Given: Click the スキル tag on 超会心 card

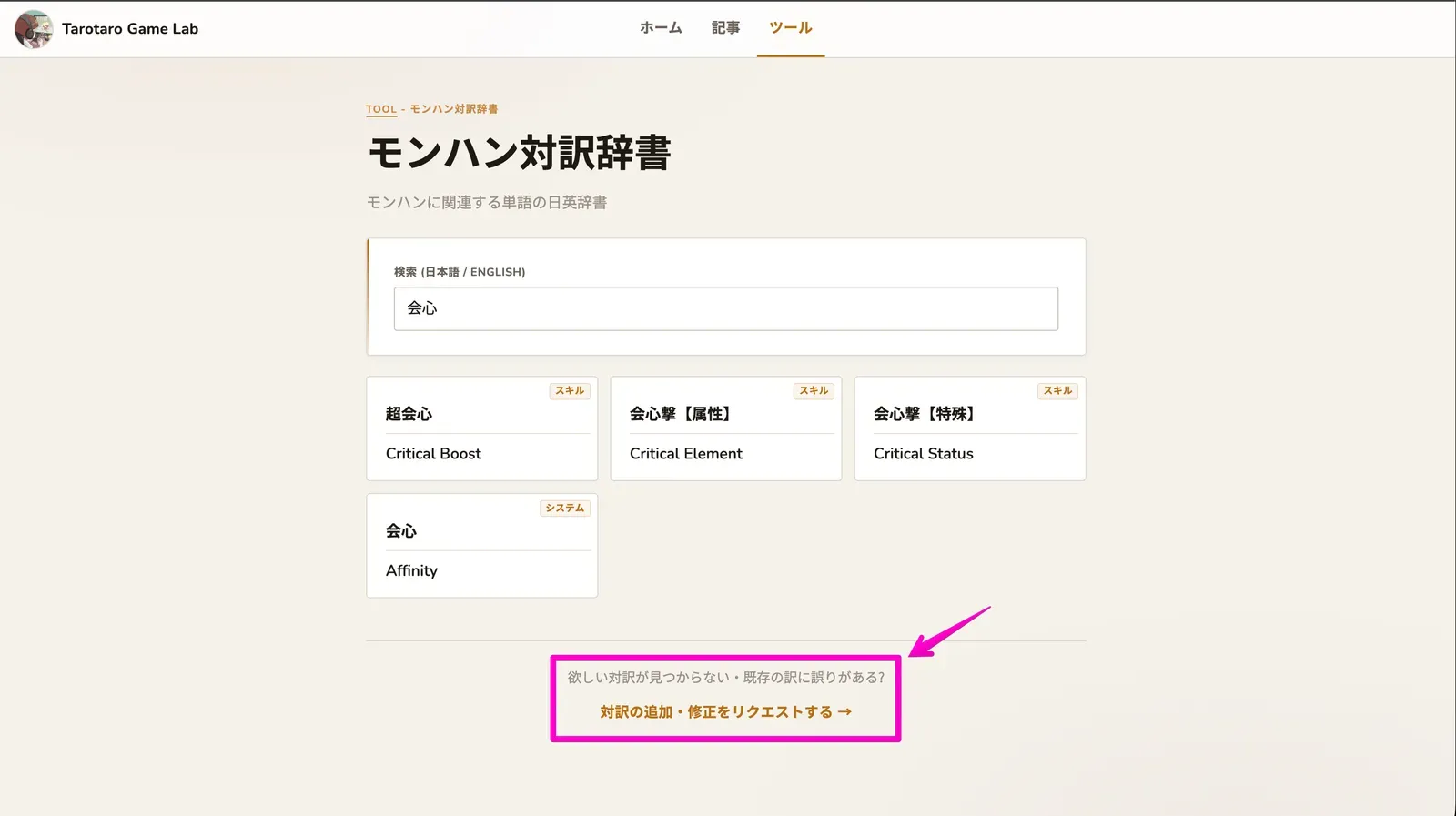Looking at the screenshot, I should click(570, 390).
